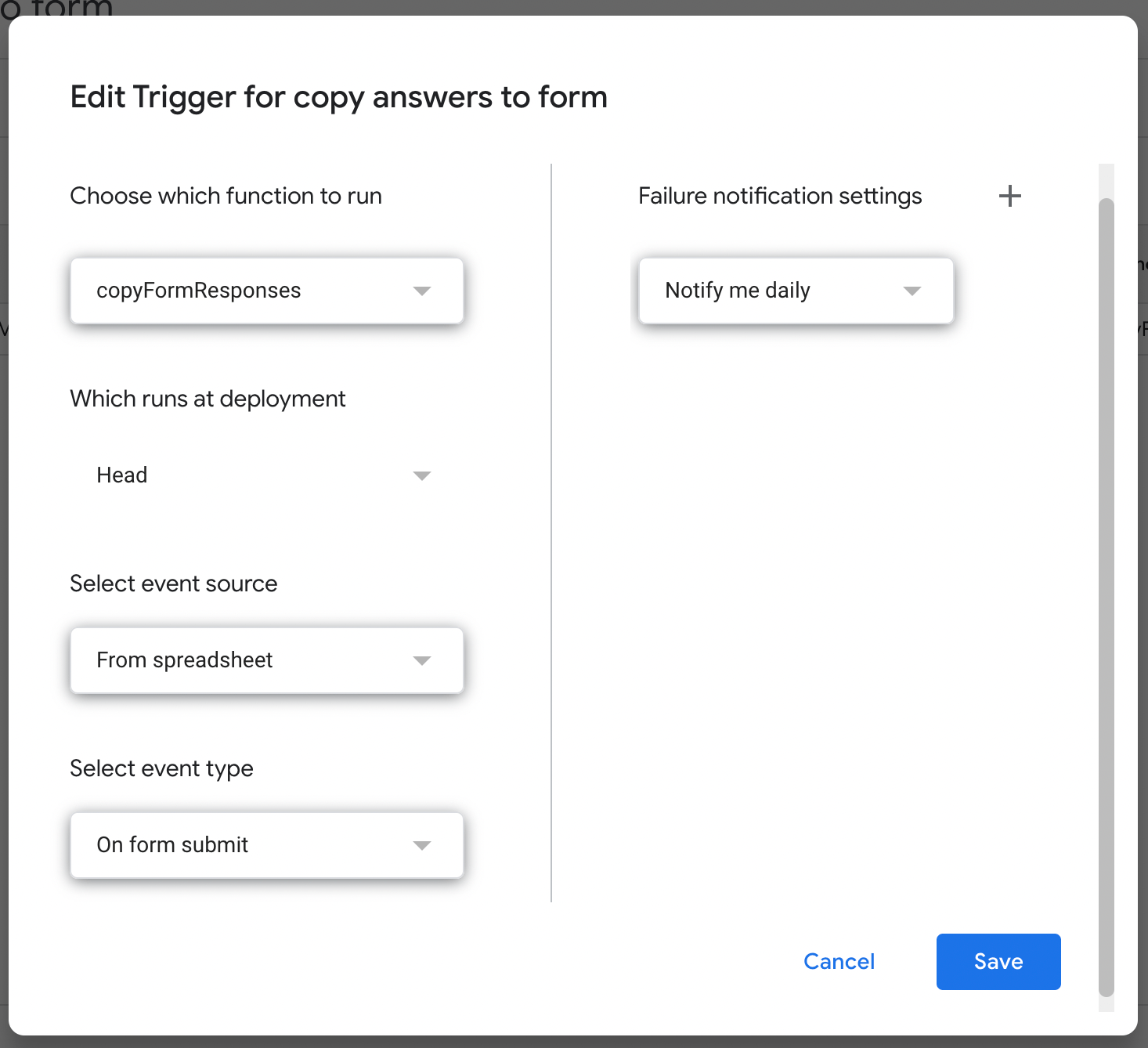
Task: Open the Notify me daily dropdown
Action: [796, 291]
